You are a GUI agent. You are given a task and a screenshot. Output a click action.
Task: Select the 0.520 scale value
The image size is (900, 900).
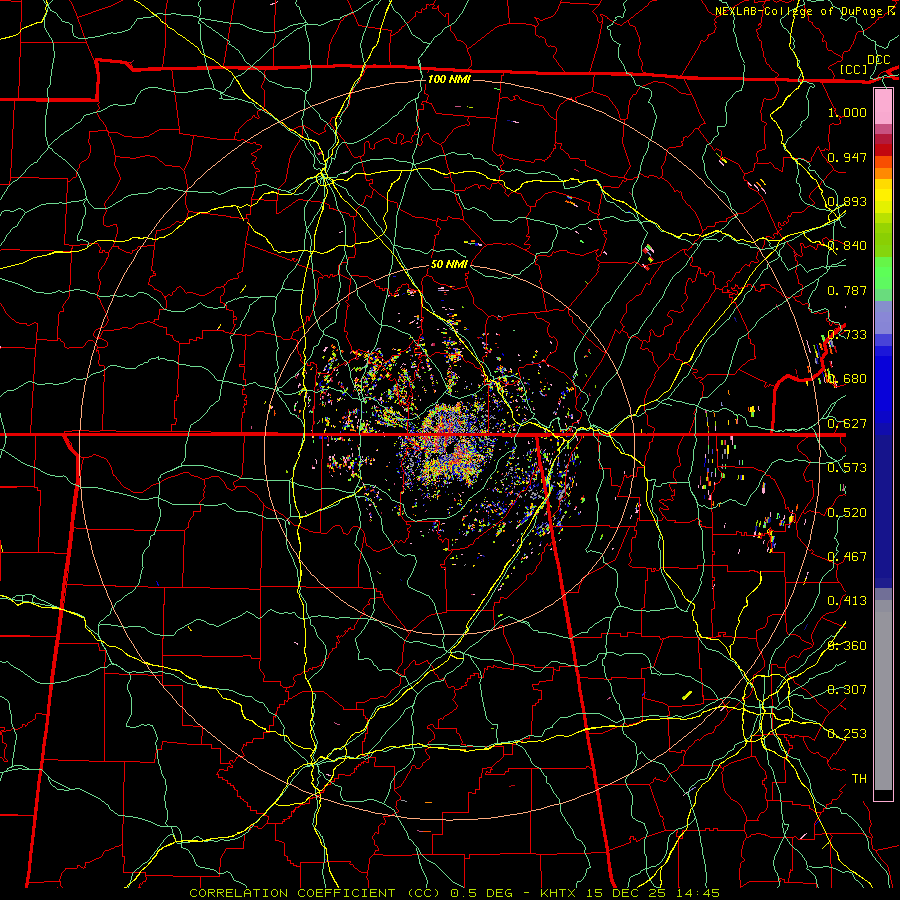pos(847,513)
